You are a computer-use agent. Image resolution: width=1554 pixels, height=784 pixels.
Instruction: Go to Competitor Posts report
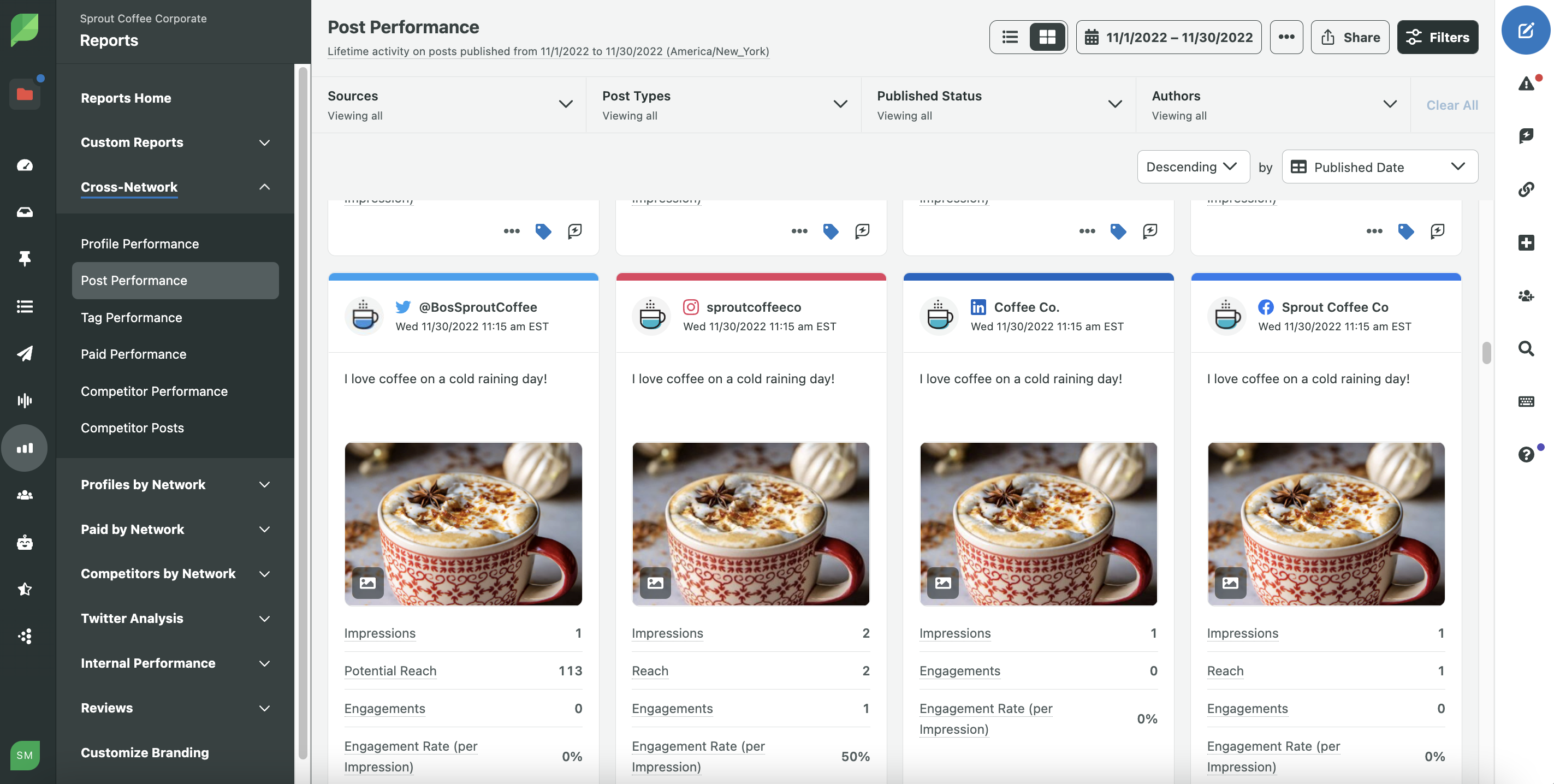click(x=132, y=427)
